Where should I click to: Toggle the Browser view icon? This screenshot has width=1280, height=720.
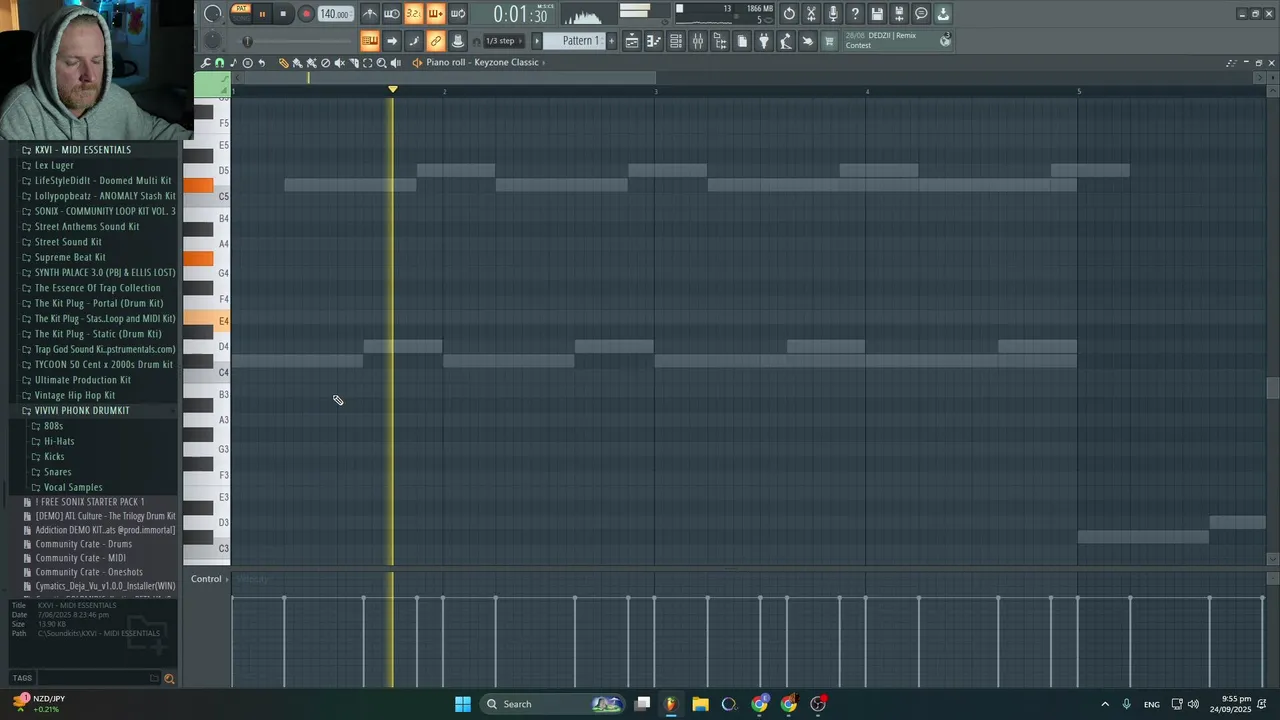tap(720, 41)
